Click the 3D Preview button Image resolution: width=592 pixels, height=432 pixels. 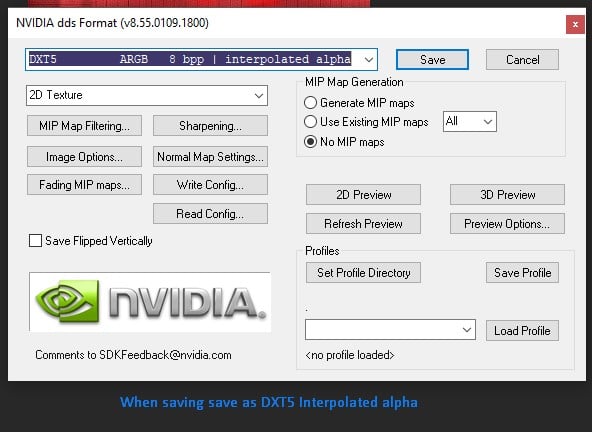tap(507, 194)
